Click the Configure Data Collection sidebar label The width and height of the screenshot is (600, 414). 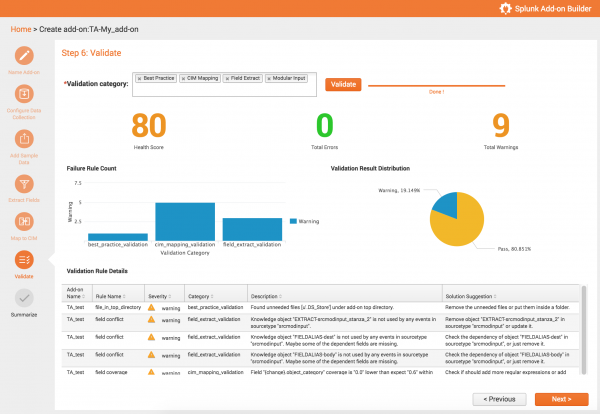tap(24, 114)
